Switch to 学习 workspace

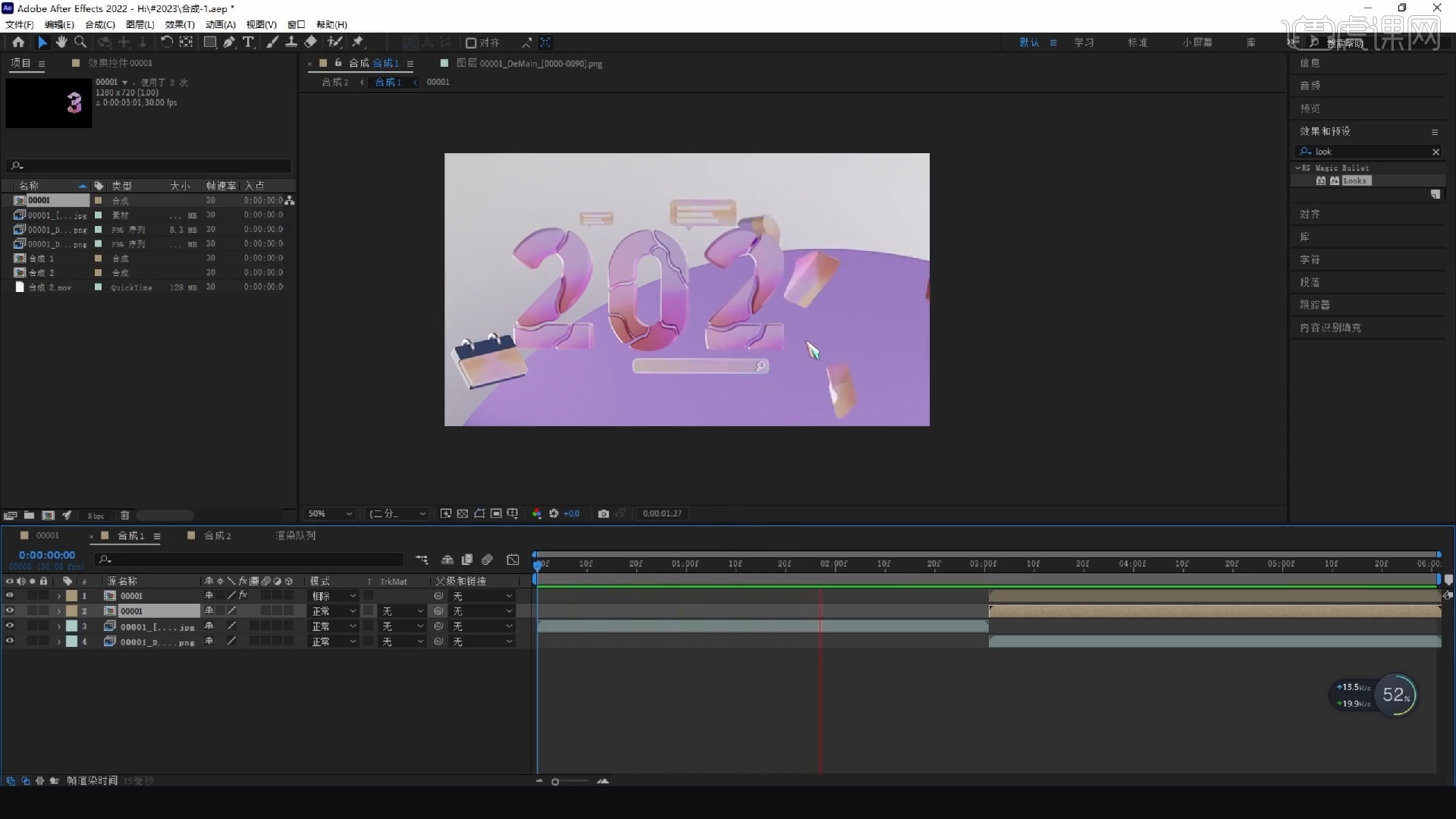1084,42
